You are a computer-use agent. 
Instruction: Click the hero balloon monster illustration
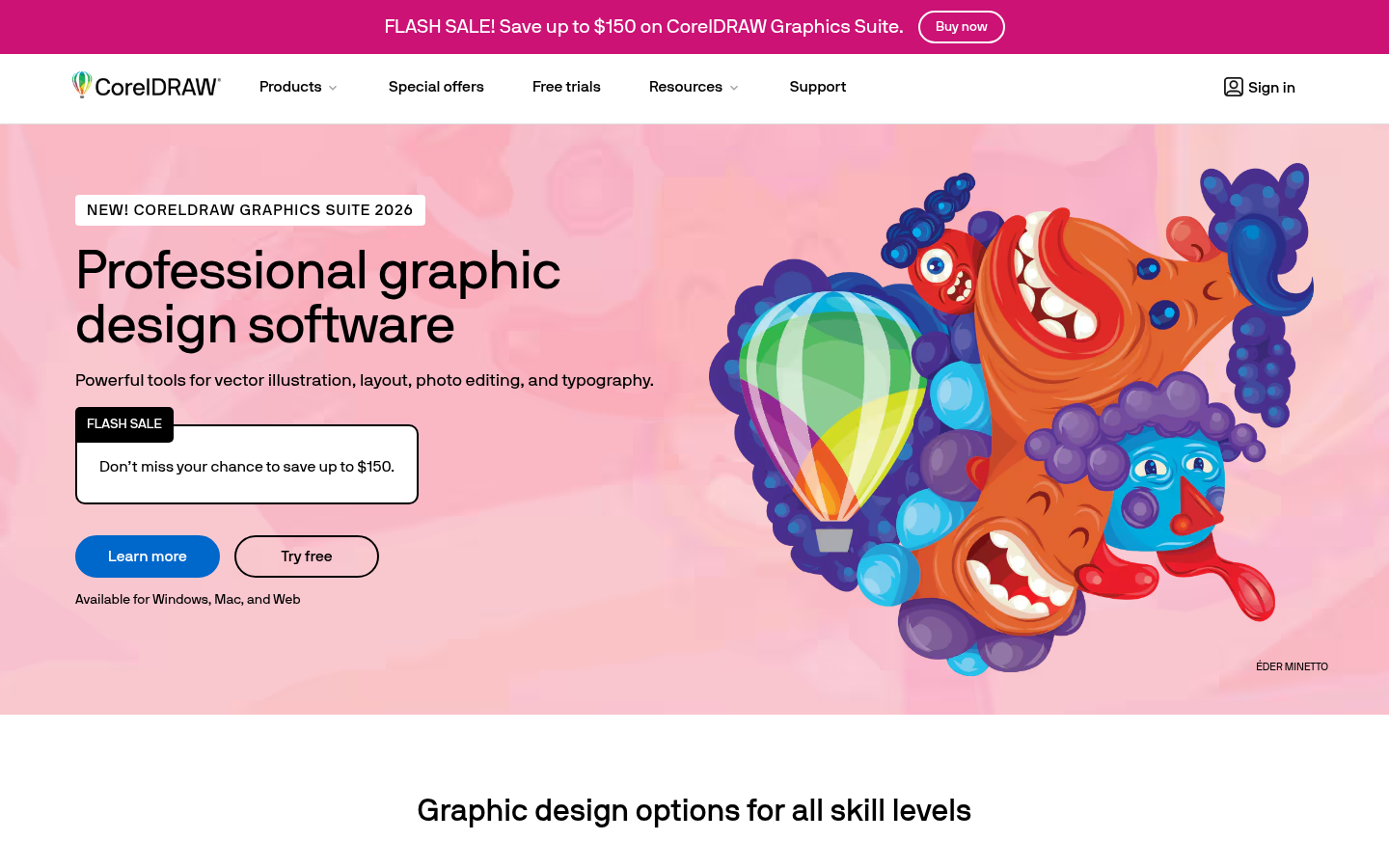coord(1011,419)
